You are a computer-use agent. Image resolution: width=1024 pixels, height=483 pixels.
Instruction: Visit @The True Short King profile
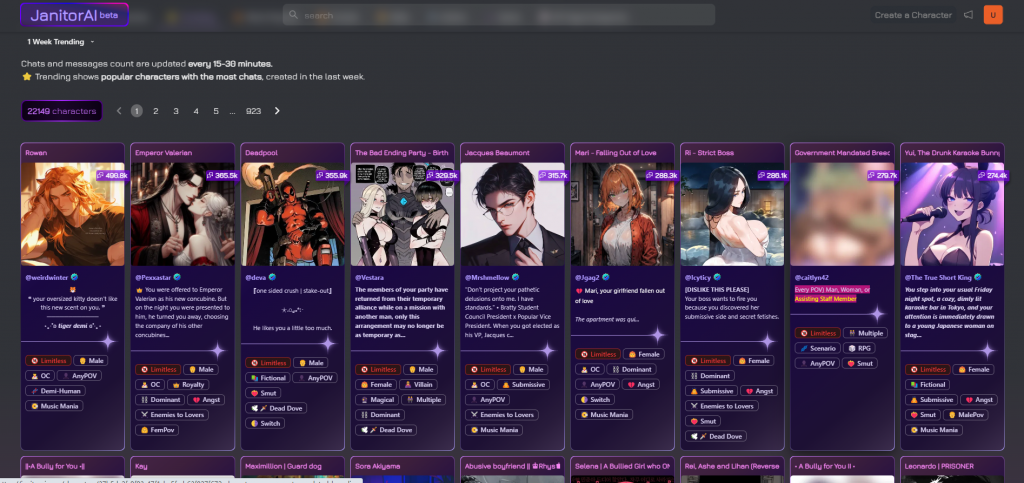[x=938, y=277]
